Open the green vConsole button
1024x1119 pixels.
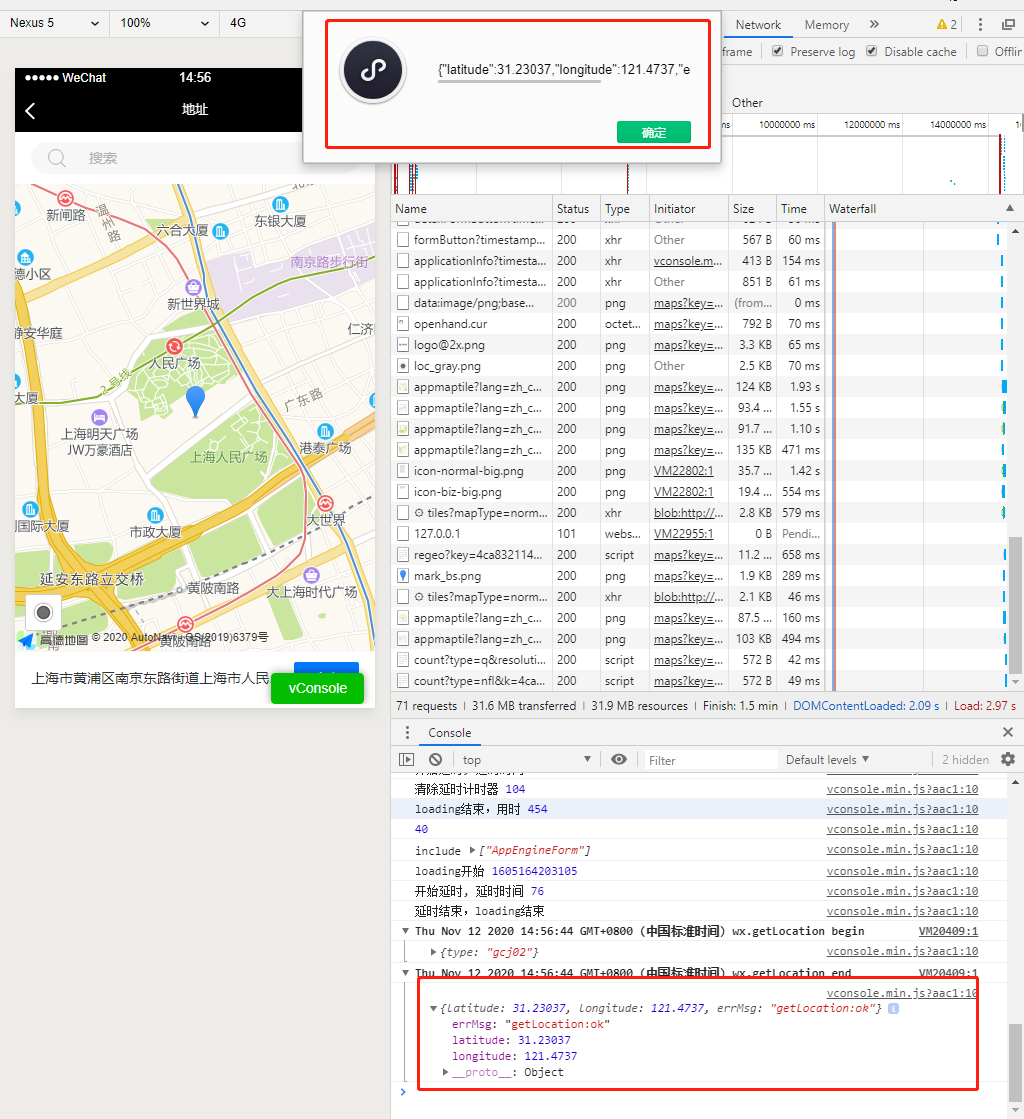317,688
